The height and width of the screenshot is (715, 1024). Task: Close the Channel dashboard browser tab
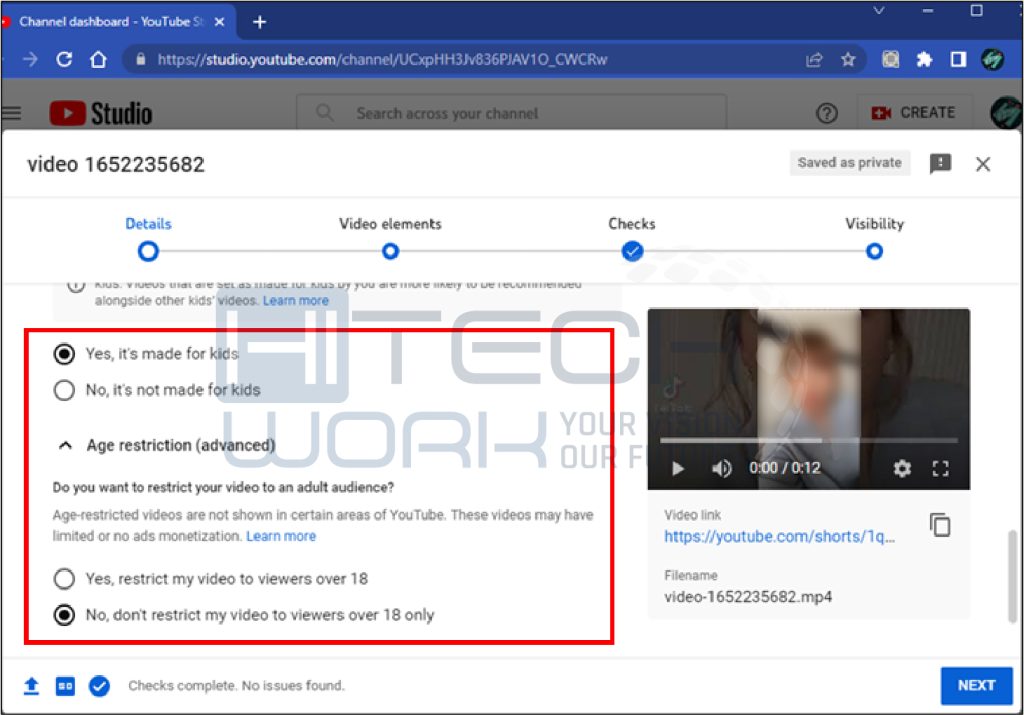219,22
